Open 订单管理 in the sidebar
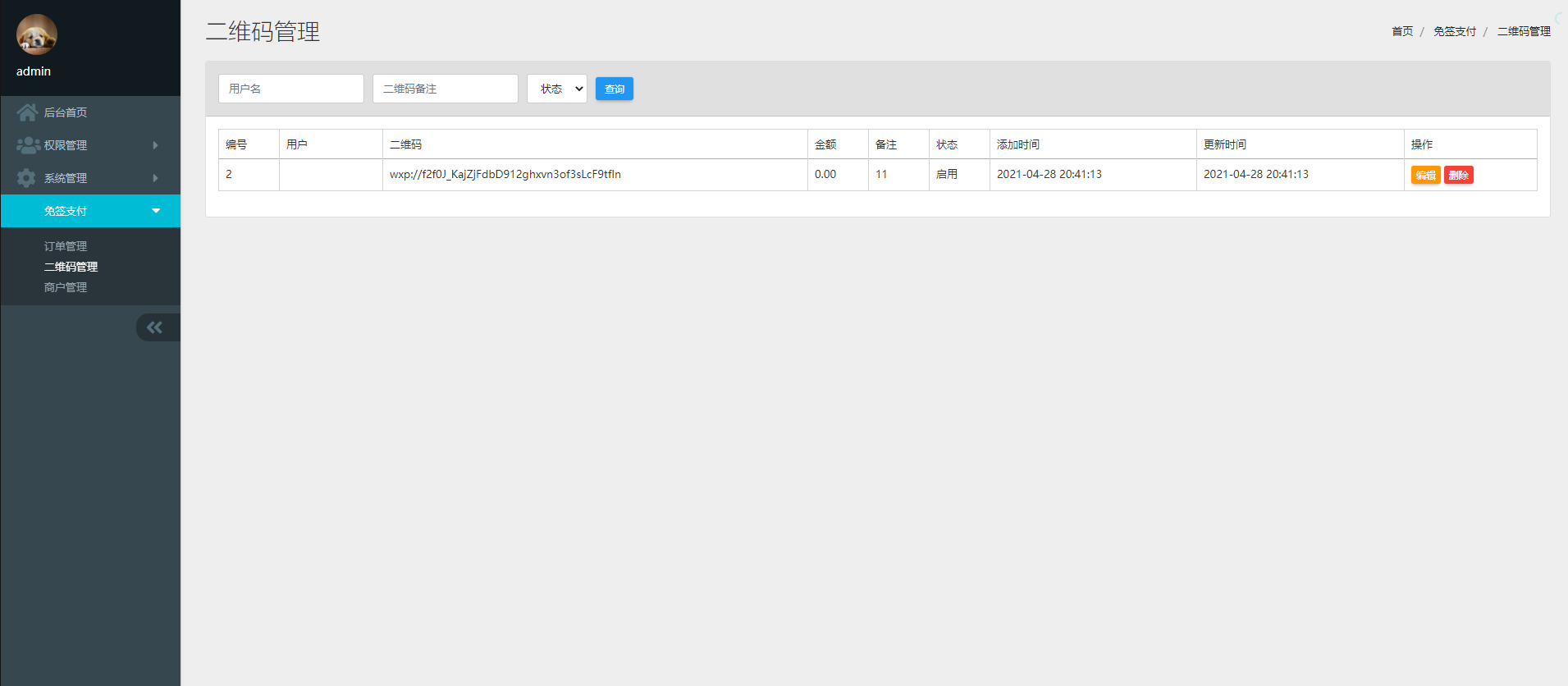The image size is (1568, 686). (66, 246)
